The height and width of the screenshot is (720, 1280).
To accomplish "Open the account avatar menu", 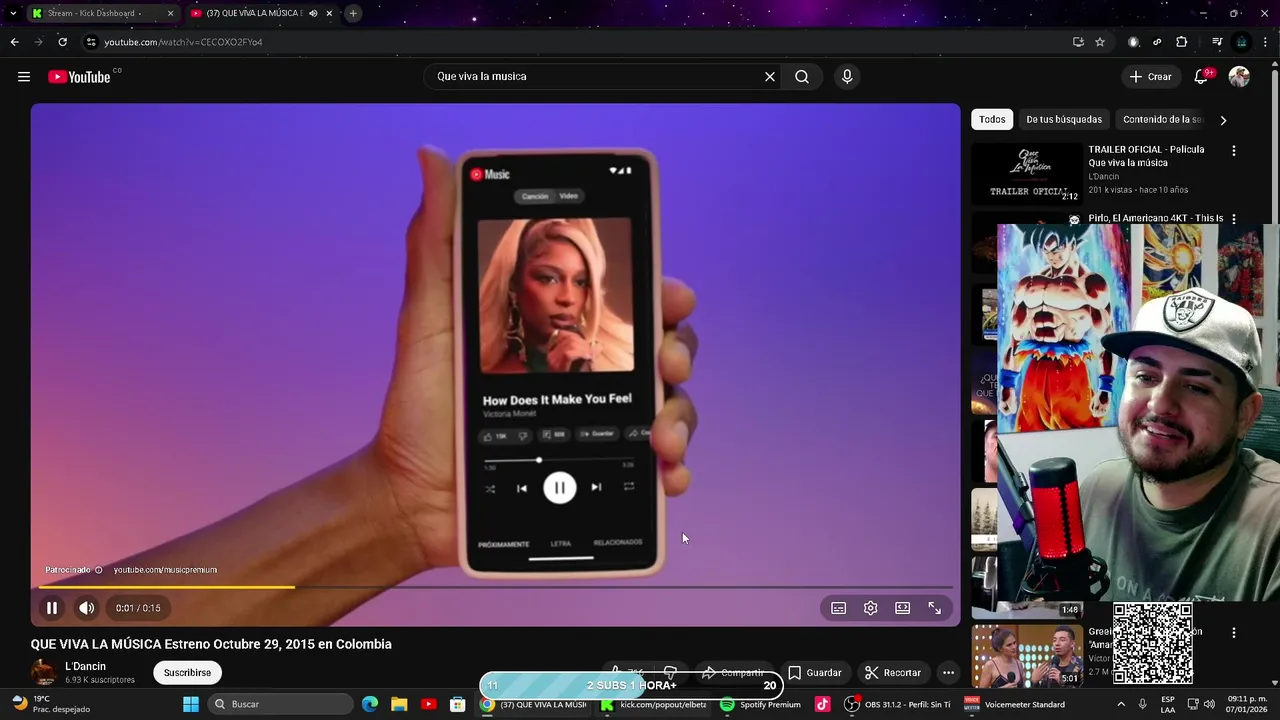I will point(1239,77).
